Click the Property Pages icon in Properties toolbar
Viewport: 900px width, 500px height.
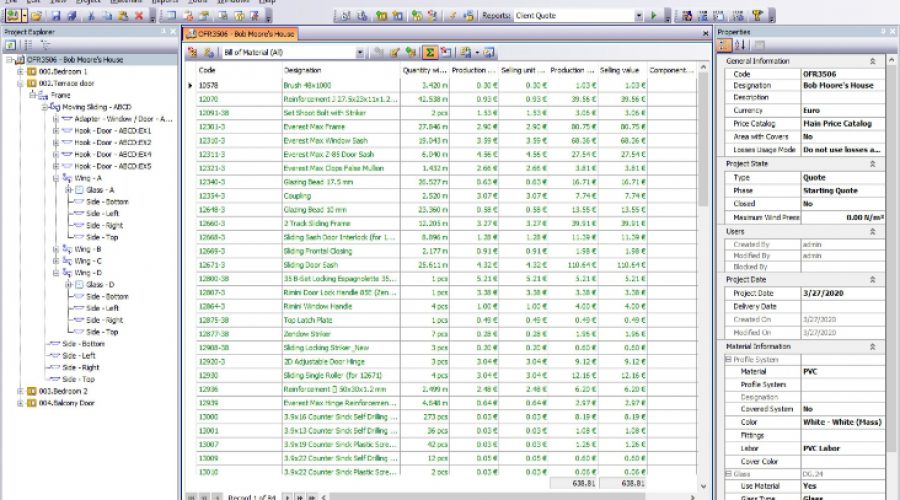pos(759,45)
